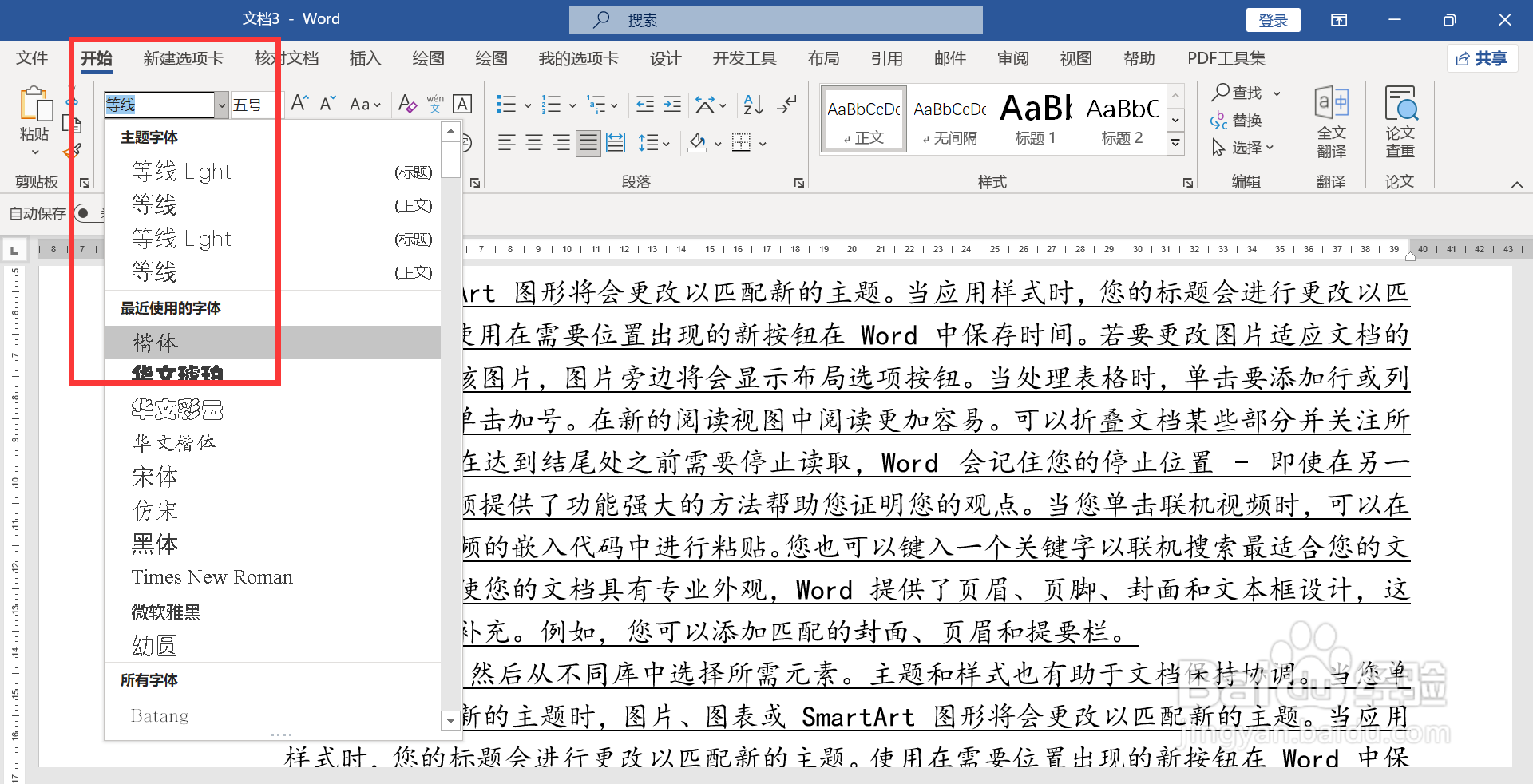Open the Borders dropdown arrow

[763, 144]
